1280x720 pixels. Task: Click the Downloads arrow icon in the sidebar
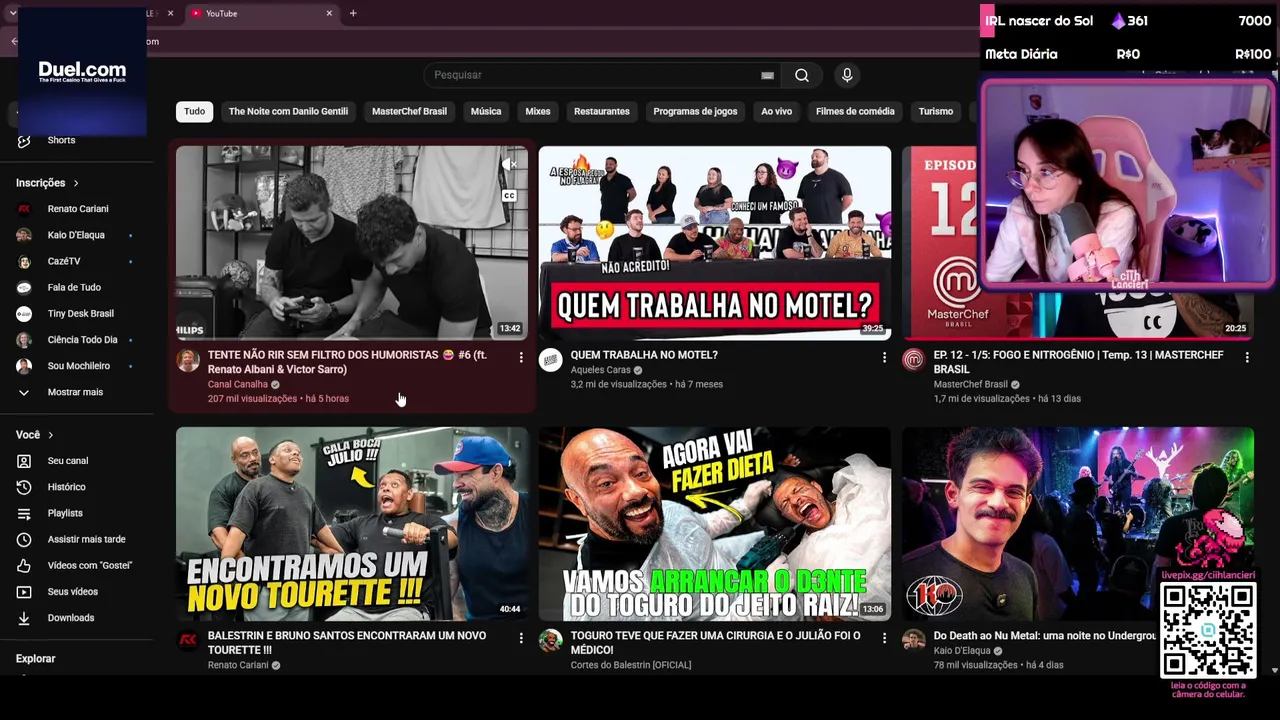[x=24, y=618]
